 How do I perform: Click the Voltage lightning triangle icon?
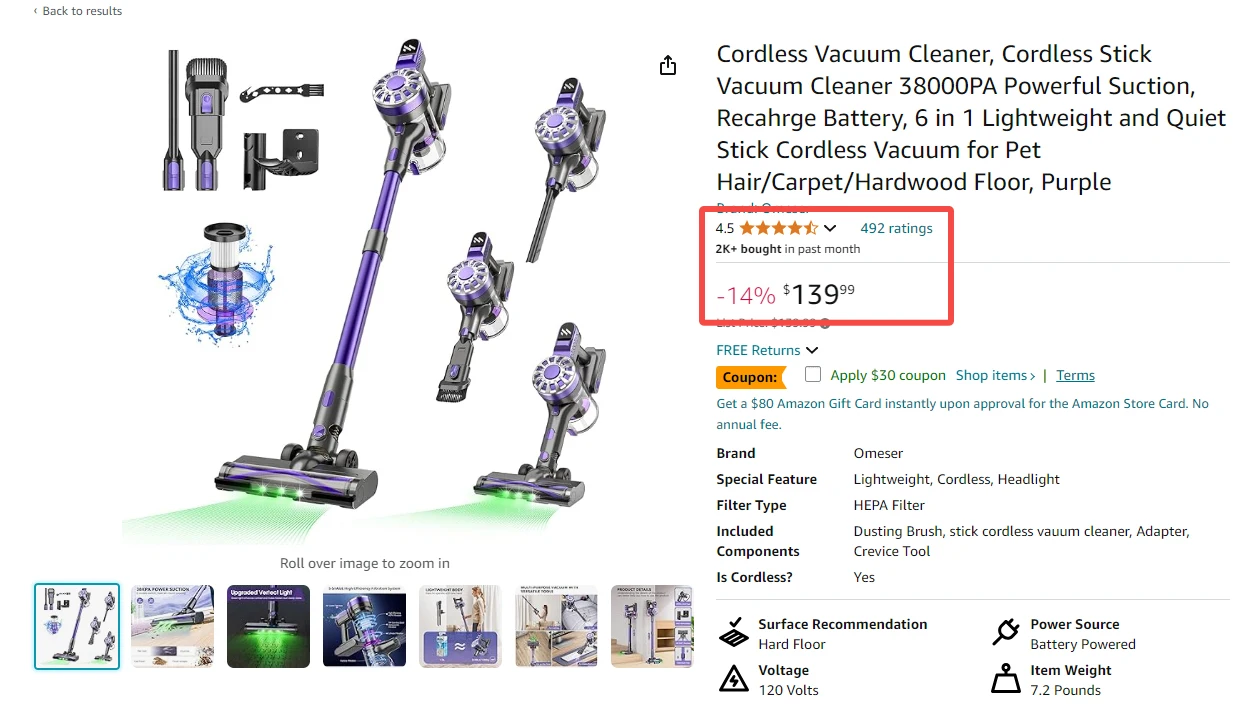(x=733, y=679)
